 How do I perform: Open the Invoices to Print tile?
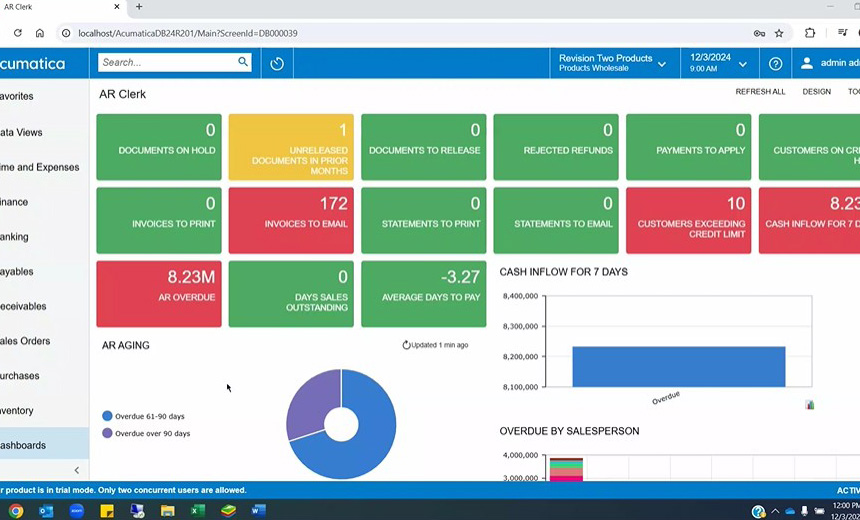[x=159, y=221]
